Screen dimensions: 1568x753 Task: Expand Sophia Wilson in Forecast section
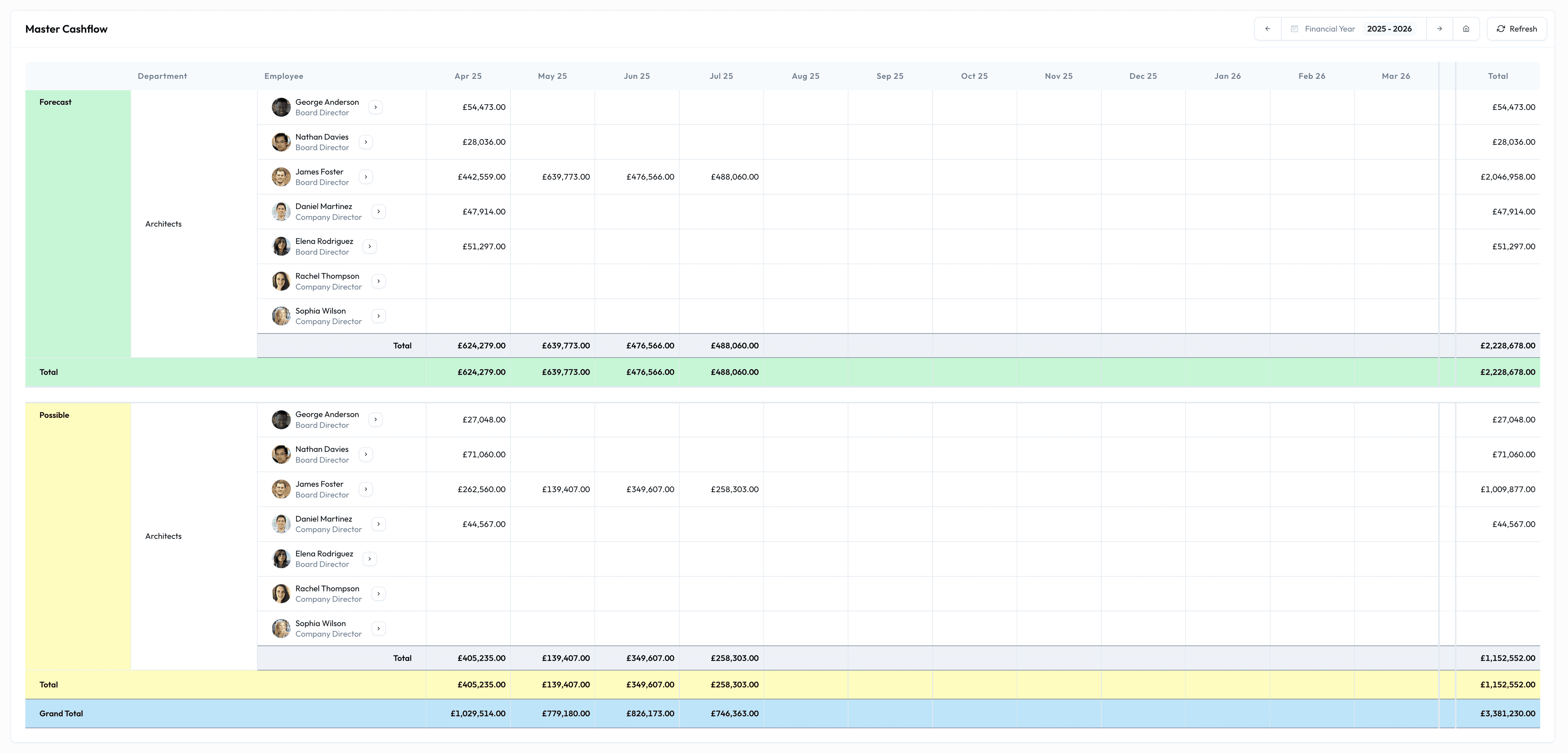(379, 315)
